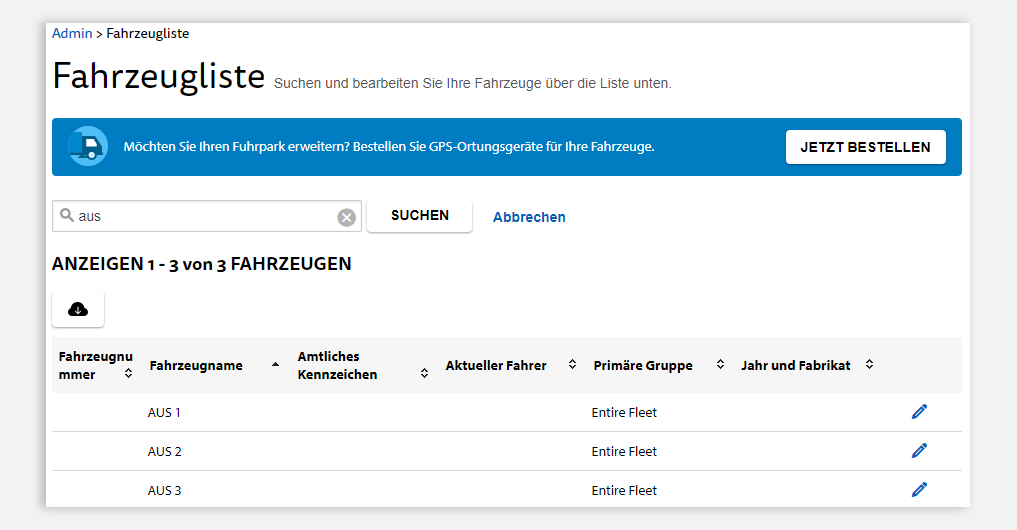The image size is (1017, 530).
Task: Select the AUS 3 vehicle name
Action: tap(165, 490)
